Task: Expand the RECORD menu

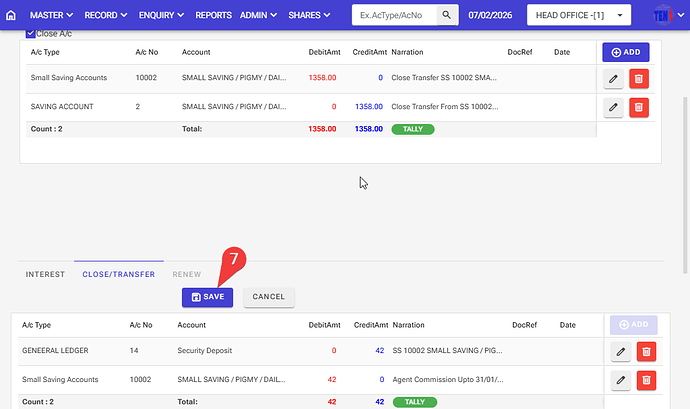Action: pos(105,16)
